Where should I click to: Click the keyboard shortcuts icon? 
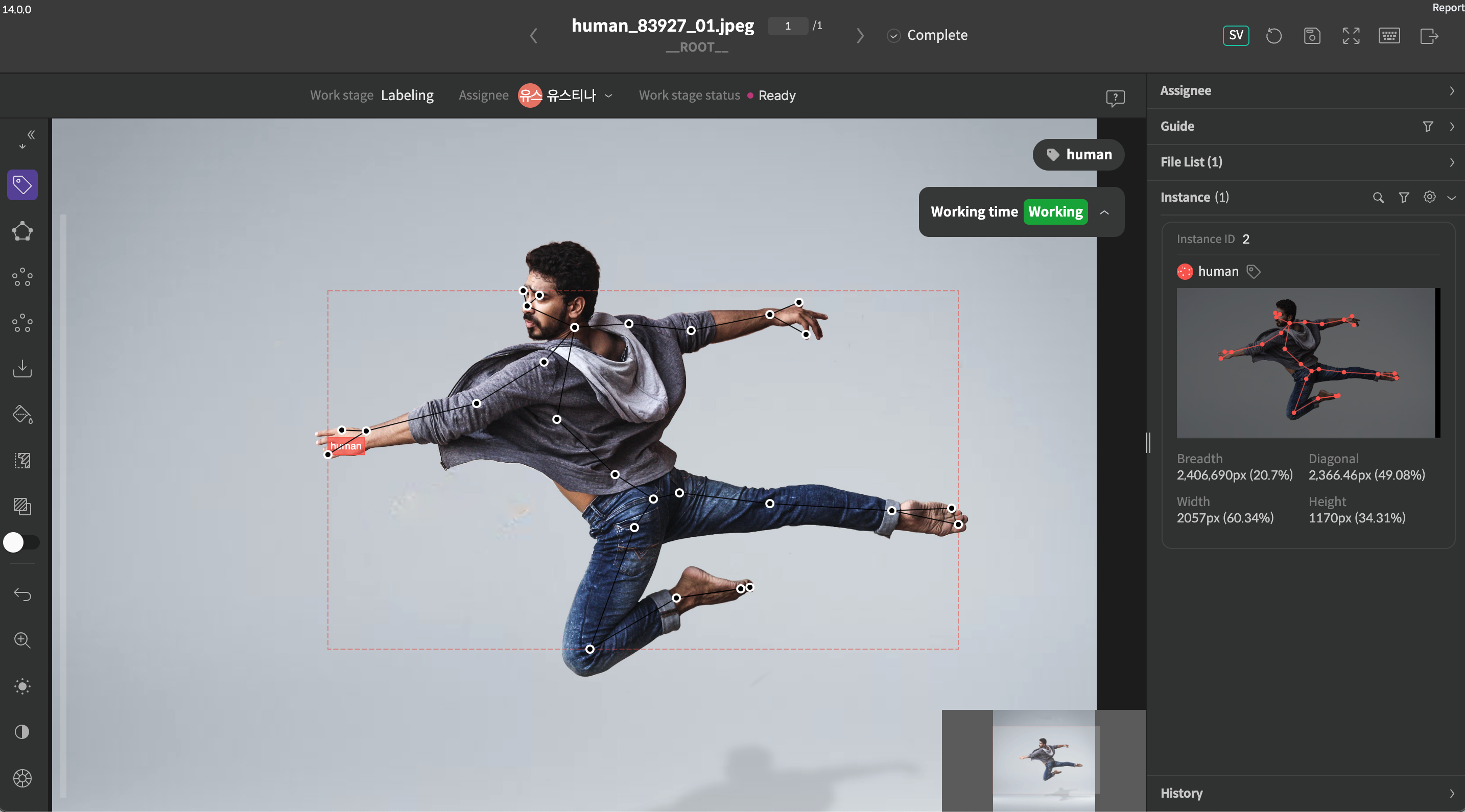coord(1389,35)
